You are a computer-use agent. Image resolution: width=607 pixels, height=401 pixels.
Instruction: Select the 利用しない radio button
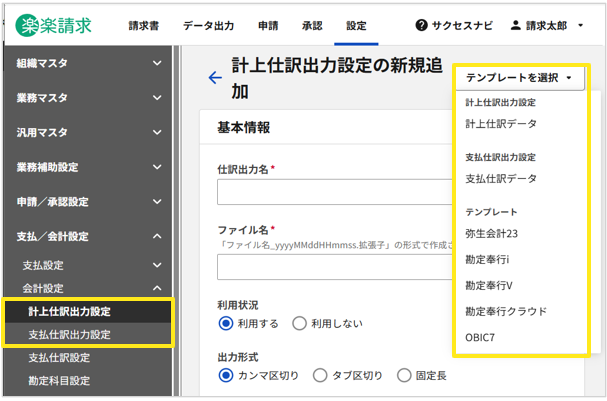299,324
